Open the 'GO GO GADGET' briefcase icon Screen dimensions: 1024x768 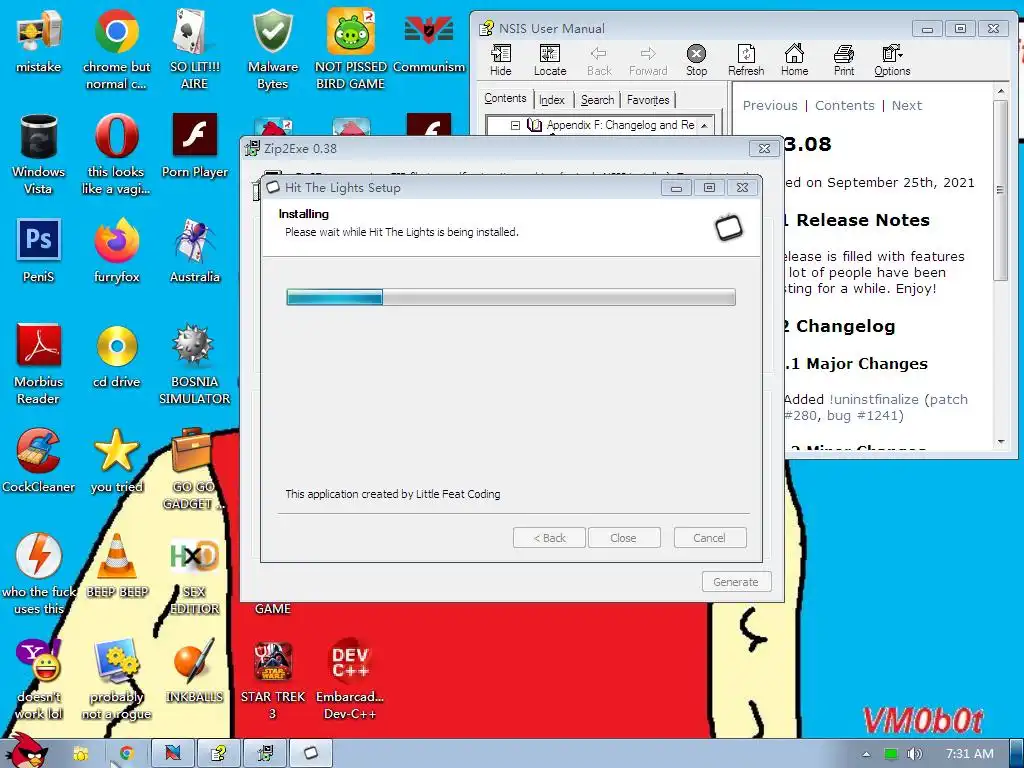(x=194, y=469)
